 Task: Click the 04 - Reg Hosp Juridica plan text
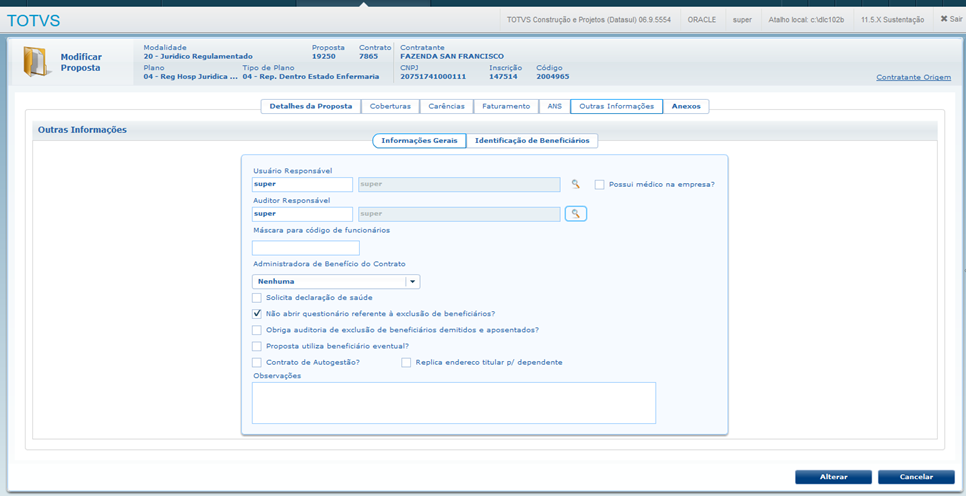[x=190, y=76]
